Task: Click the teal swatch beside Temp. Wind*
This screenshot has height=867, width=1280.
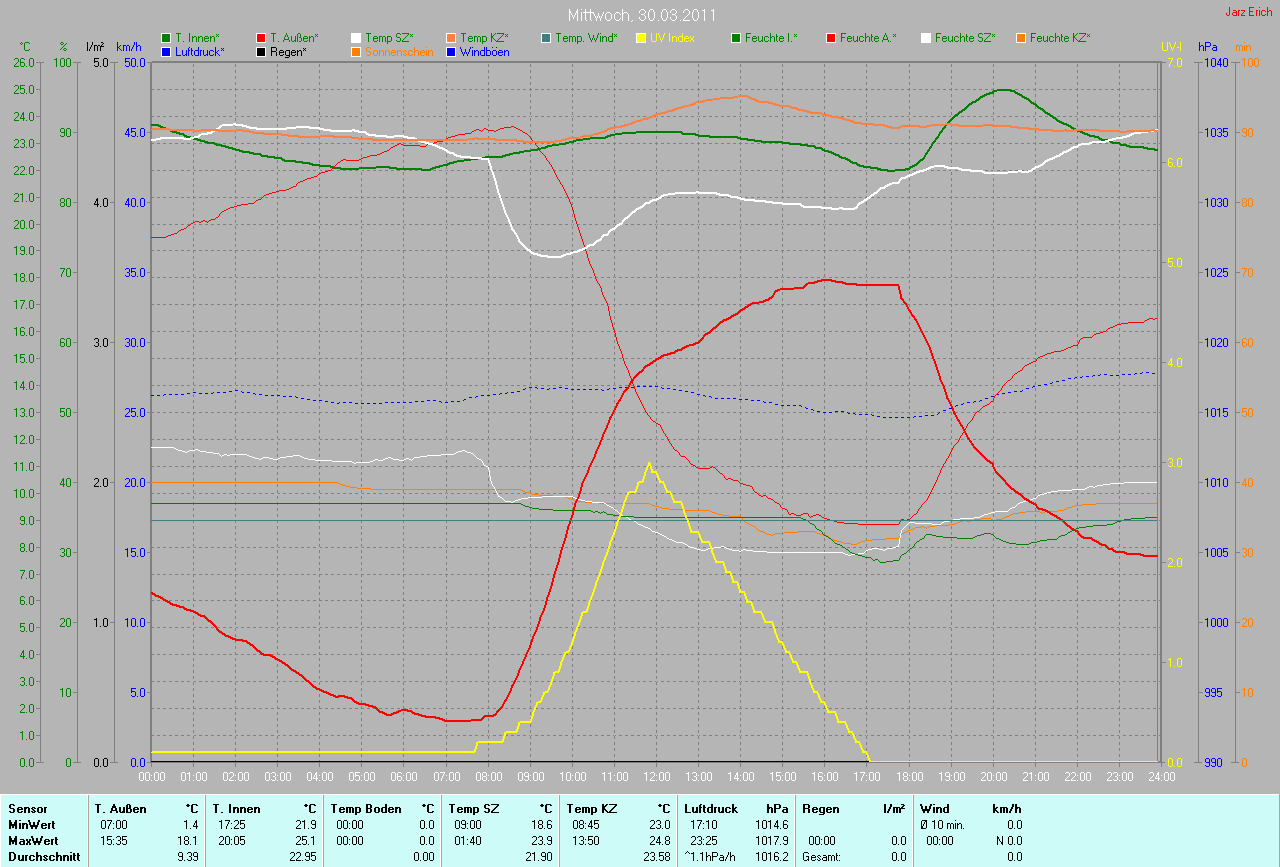Action: pos(546,38)
